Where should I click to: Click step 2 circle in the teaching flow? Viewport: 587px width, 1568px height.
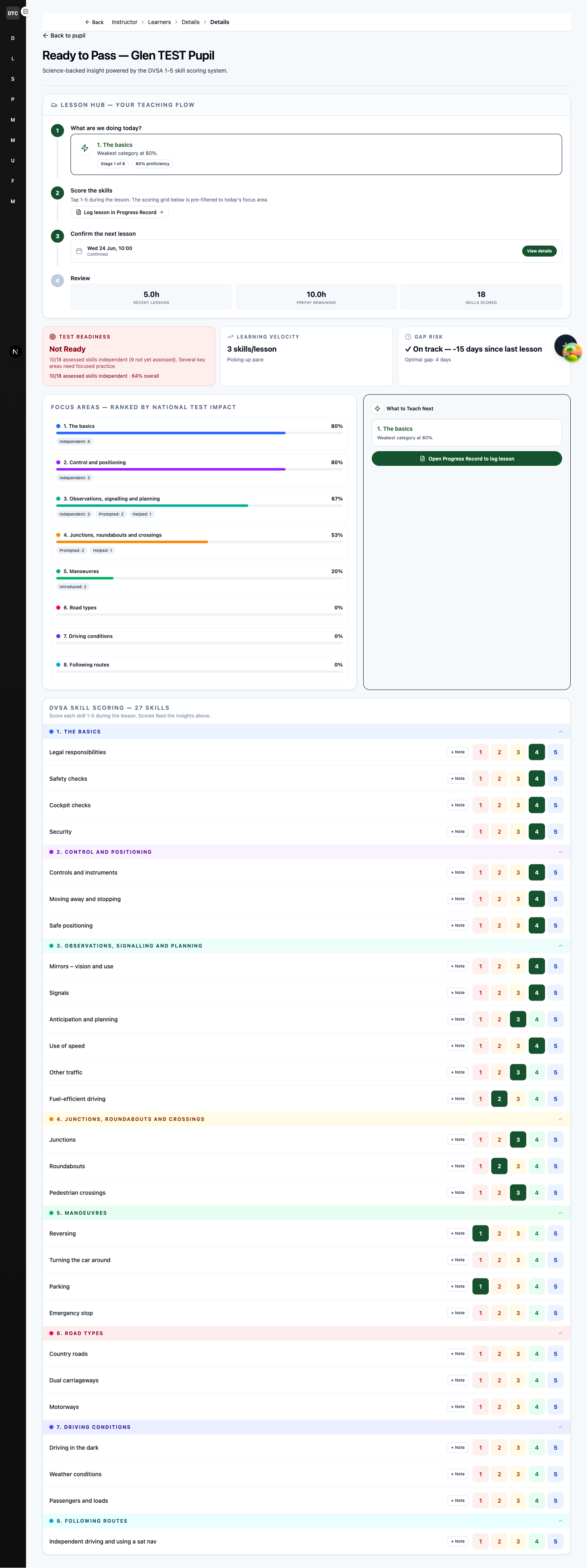[58, 193]
